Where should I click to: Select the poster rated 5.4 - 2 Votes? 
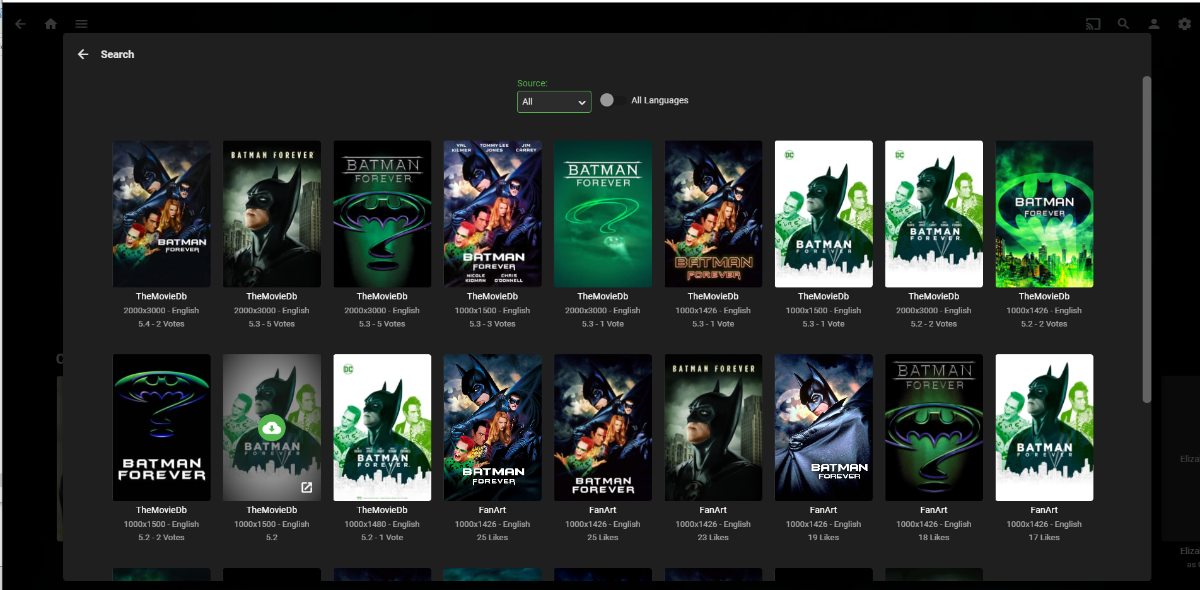click(x=162, y=214)
